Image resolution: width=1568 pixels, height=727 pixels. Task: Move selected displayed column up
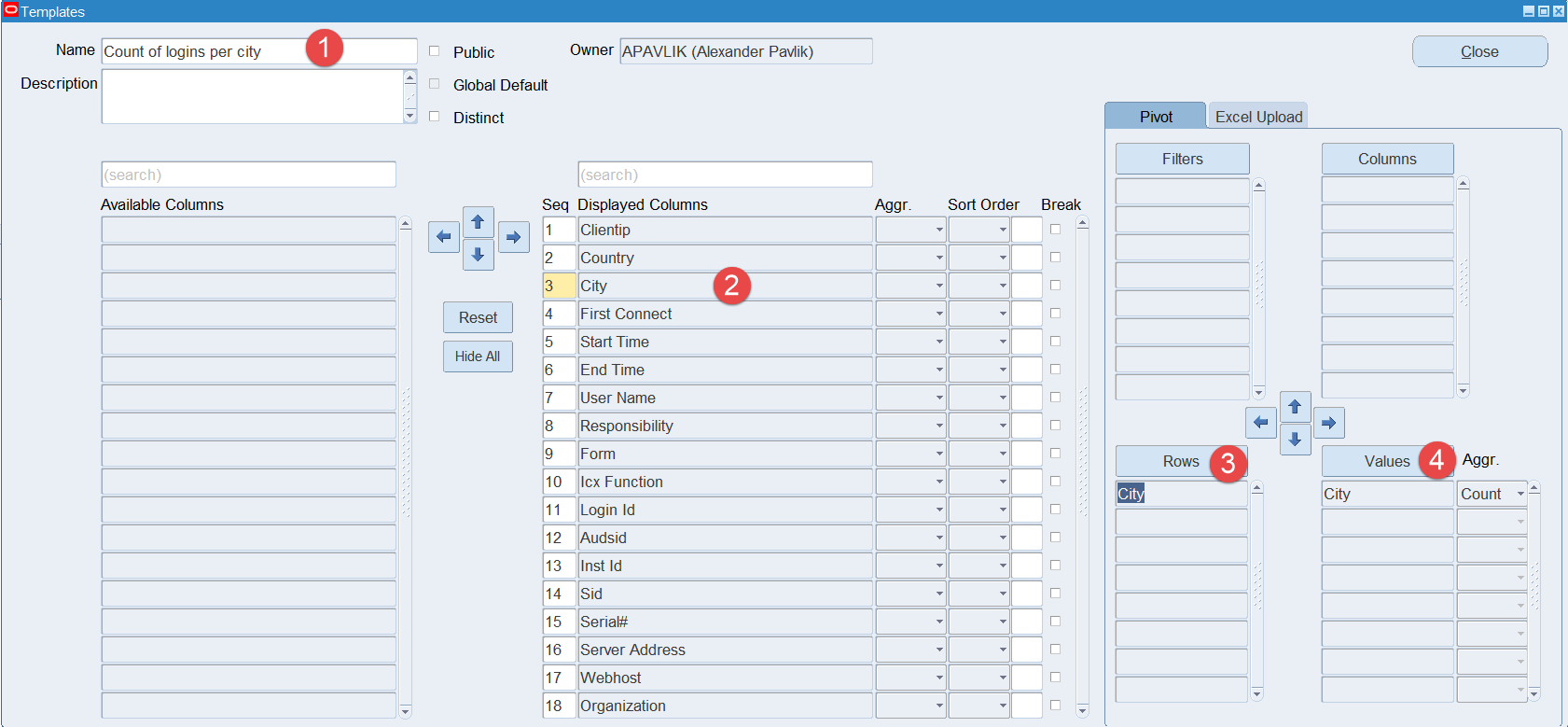[x=478, y=222]
